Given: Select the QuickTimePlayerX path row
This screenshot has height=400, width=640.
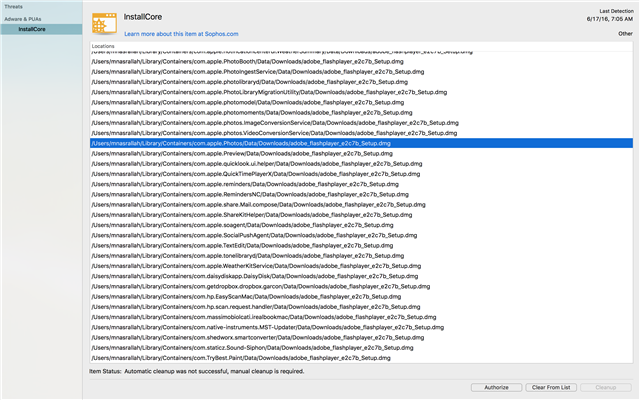Looking at the screenshot, I should [x=361, y=174].
